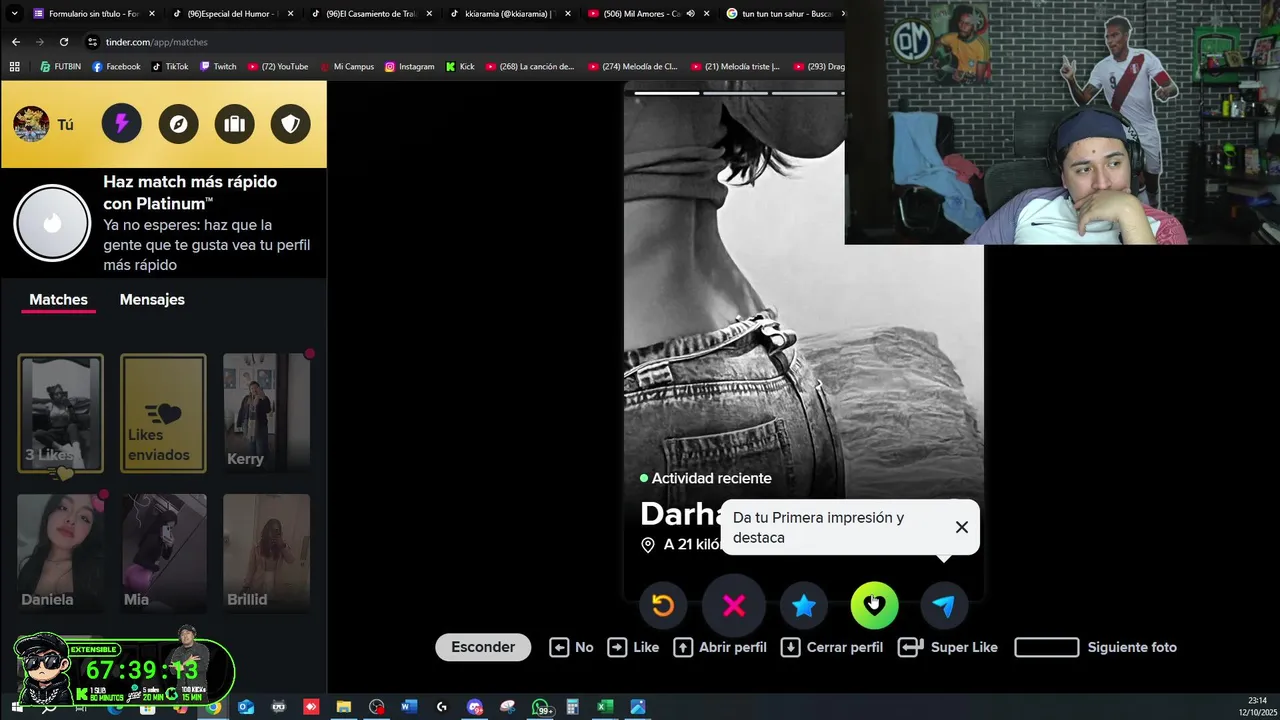Open the FUTBIN bookmark
This screenshot has height=720, width=1280.
click(60, 67)
